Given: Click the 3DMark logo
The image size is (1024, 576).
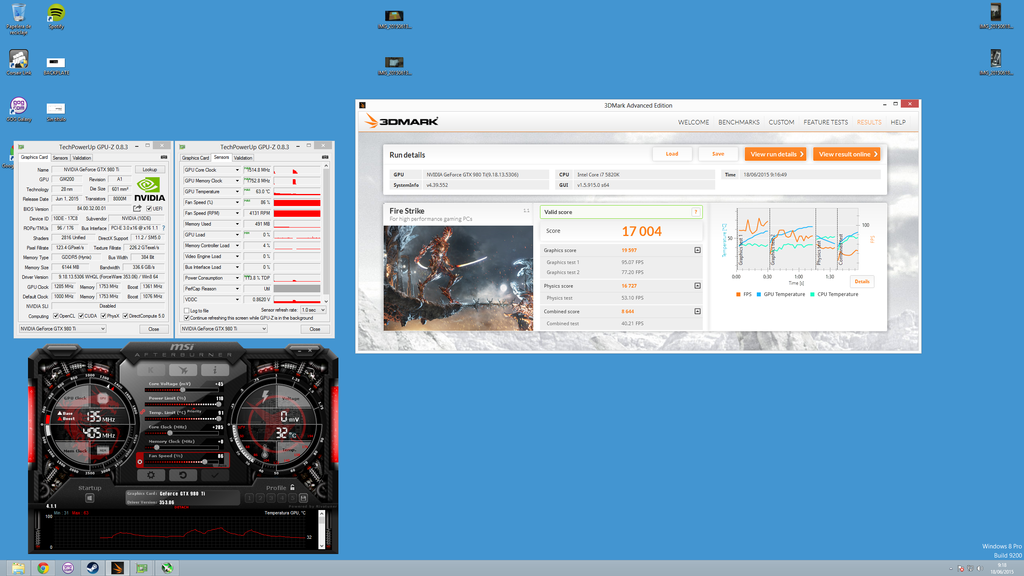Looking at the screenshot, I should tap(402, 121).
